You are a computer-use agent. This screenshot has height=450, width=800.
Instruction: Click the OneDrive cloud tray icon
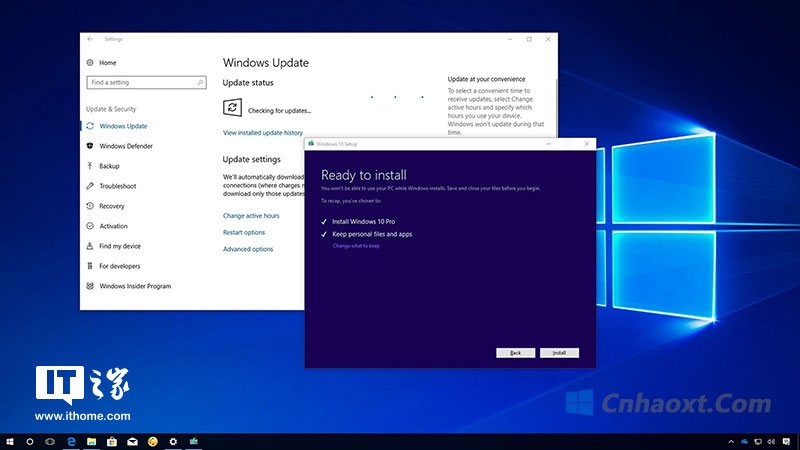744,442
